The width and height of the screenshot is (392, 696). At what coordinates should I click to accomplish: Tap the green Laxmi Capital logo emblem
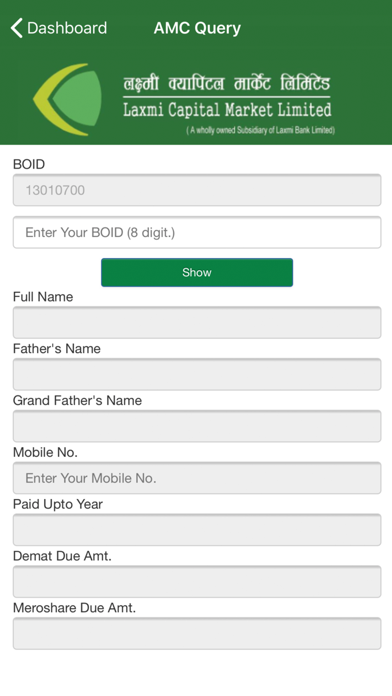click(67, 99)
